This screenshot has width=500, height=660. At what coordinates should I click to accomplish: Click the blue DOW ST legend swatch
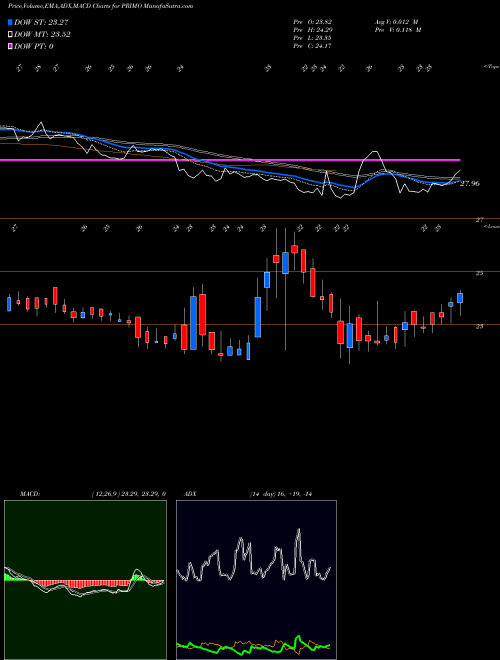10,22
